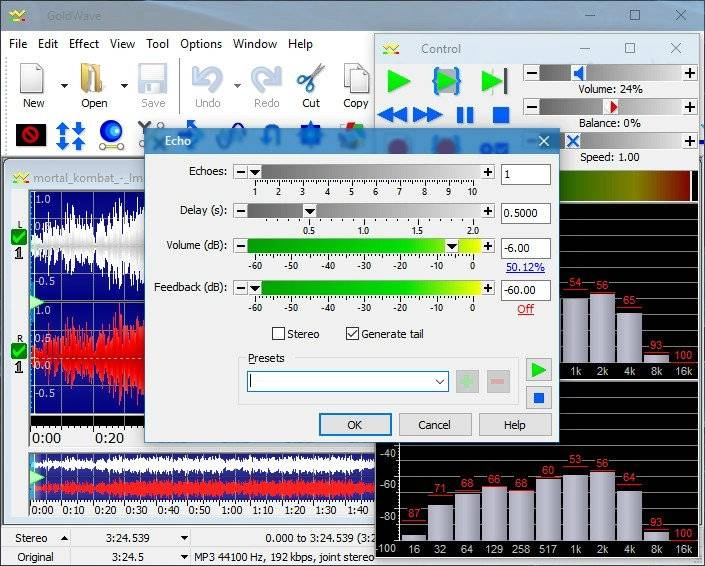Viewport: 705px width, 566px height.
Task: Close the Echo dialog
Action: (544, 141)
